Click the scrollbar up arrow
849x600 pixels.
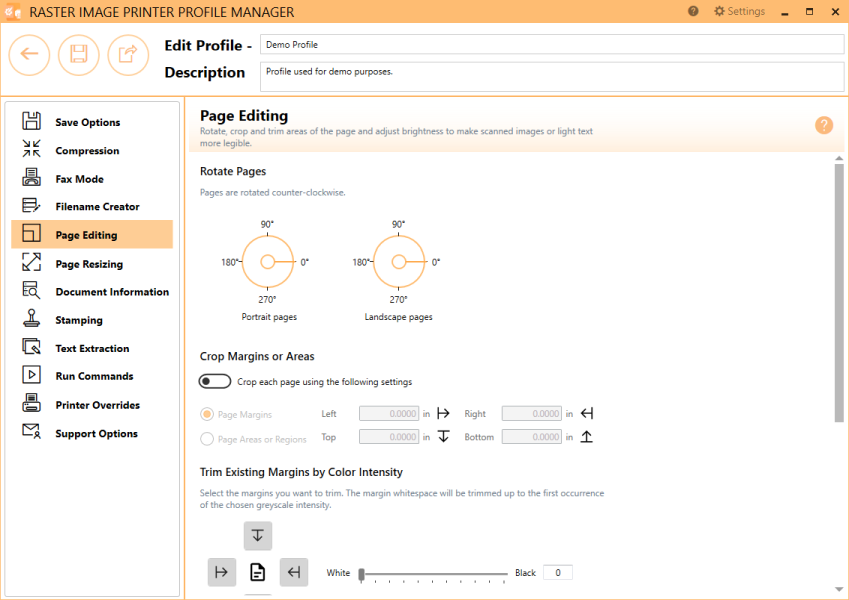point(839,159)
